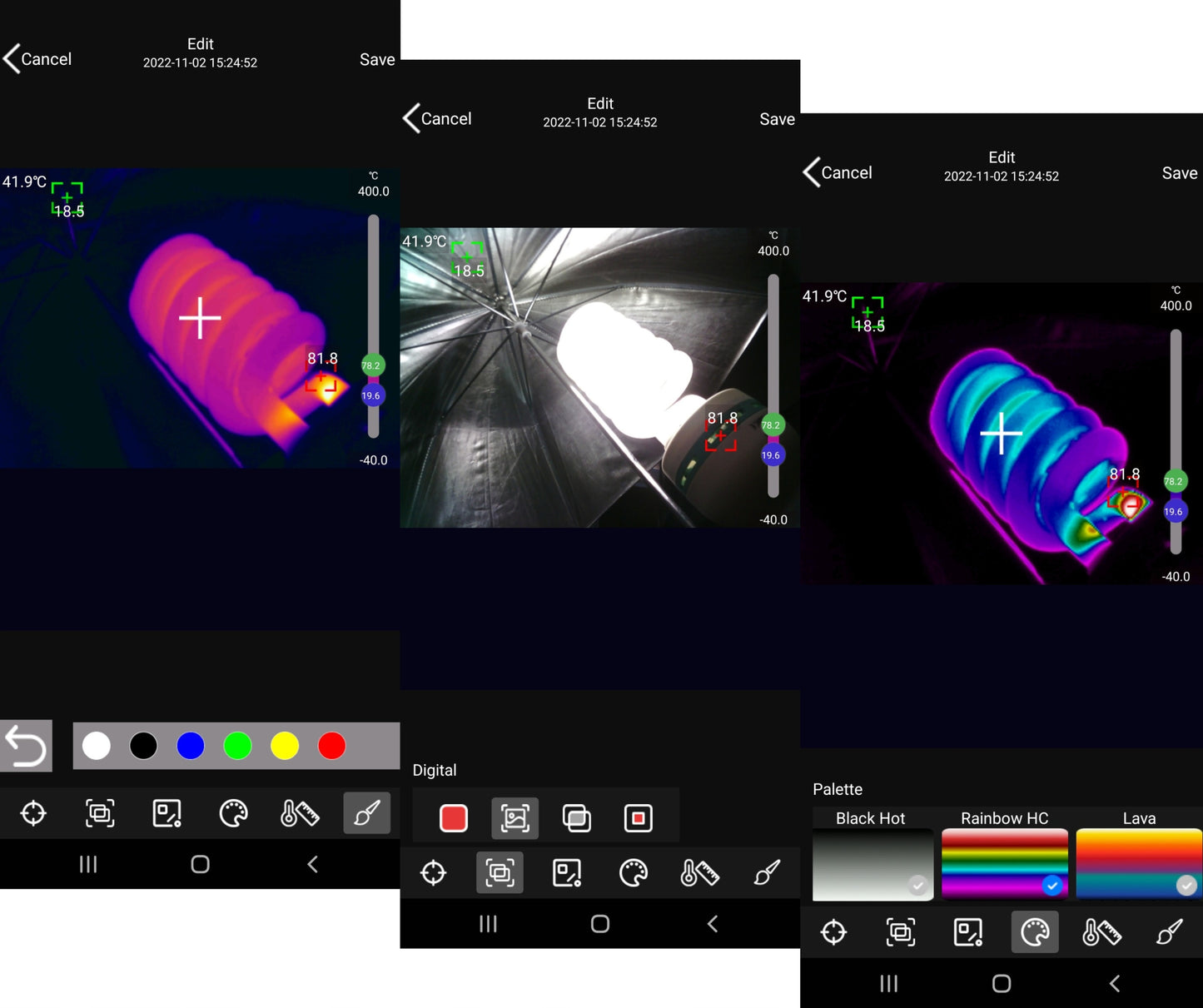Tap Cancel on the Digital screen
This screenshot has width=1203, height=1008.
pos(437,119)
